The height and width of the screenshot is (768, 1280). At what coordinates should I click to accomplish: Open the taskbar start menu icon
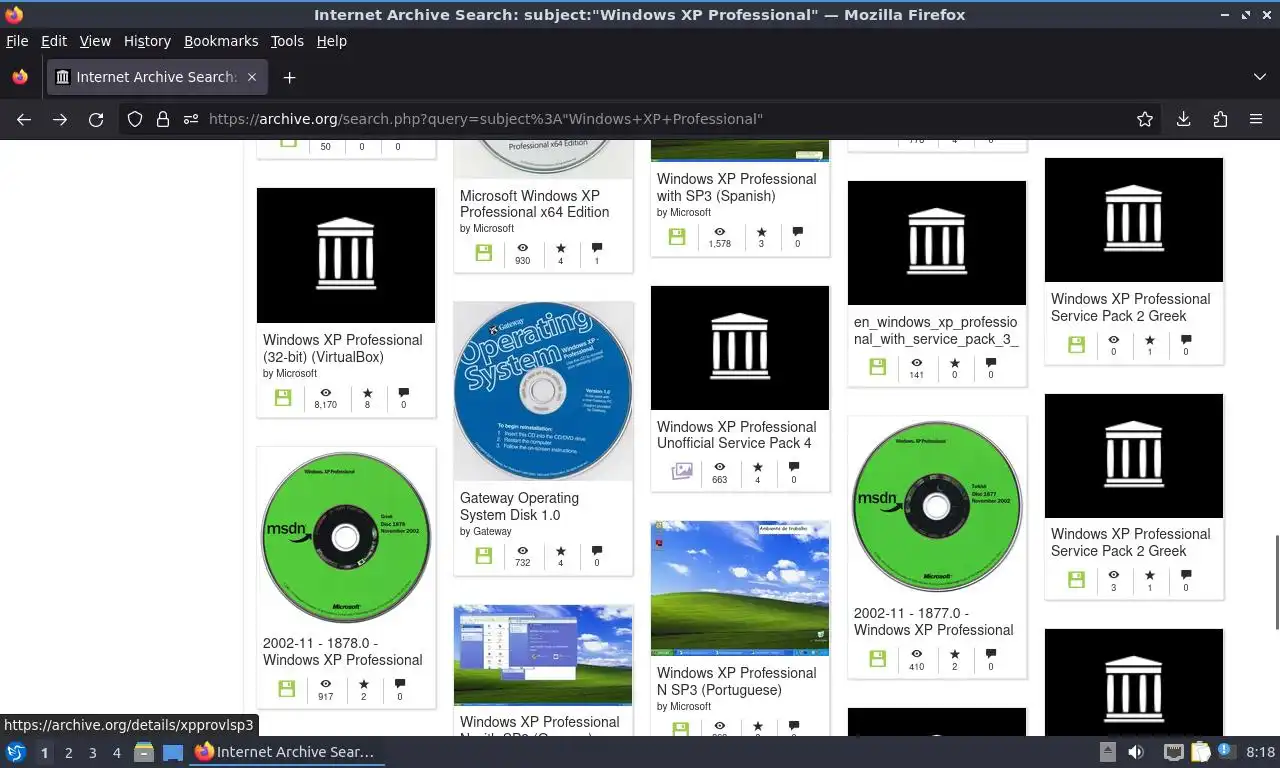pyautogui.click(x=16, y=752)
